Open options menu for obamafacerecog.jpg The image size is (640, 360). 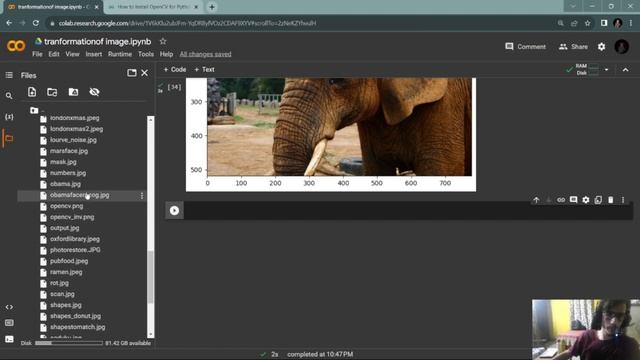coord(142,196)
